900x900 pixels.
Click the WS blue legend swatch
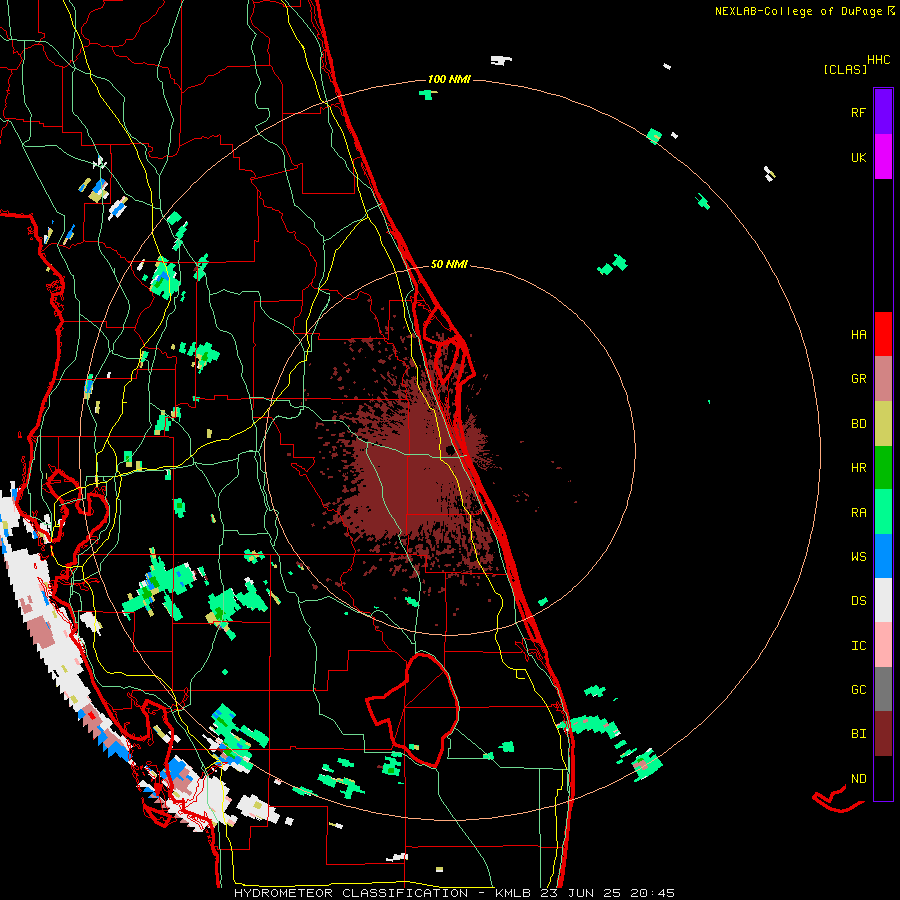tap(883, 556)
